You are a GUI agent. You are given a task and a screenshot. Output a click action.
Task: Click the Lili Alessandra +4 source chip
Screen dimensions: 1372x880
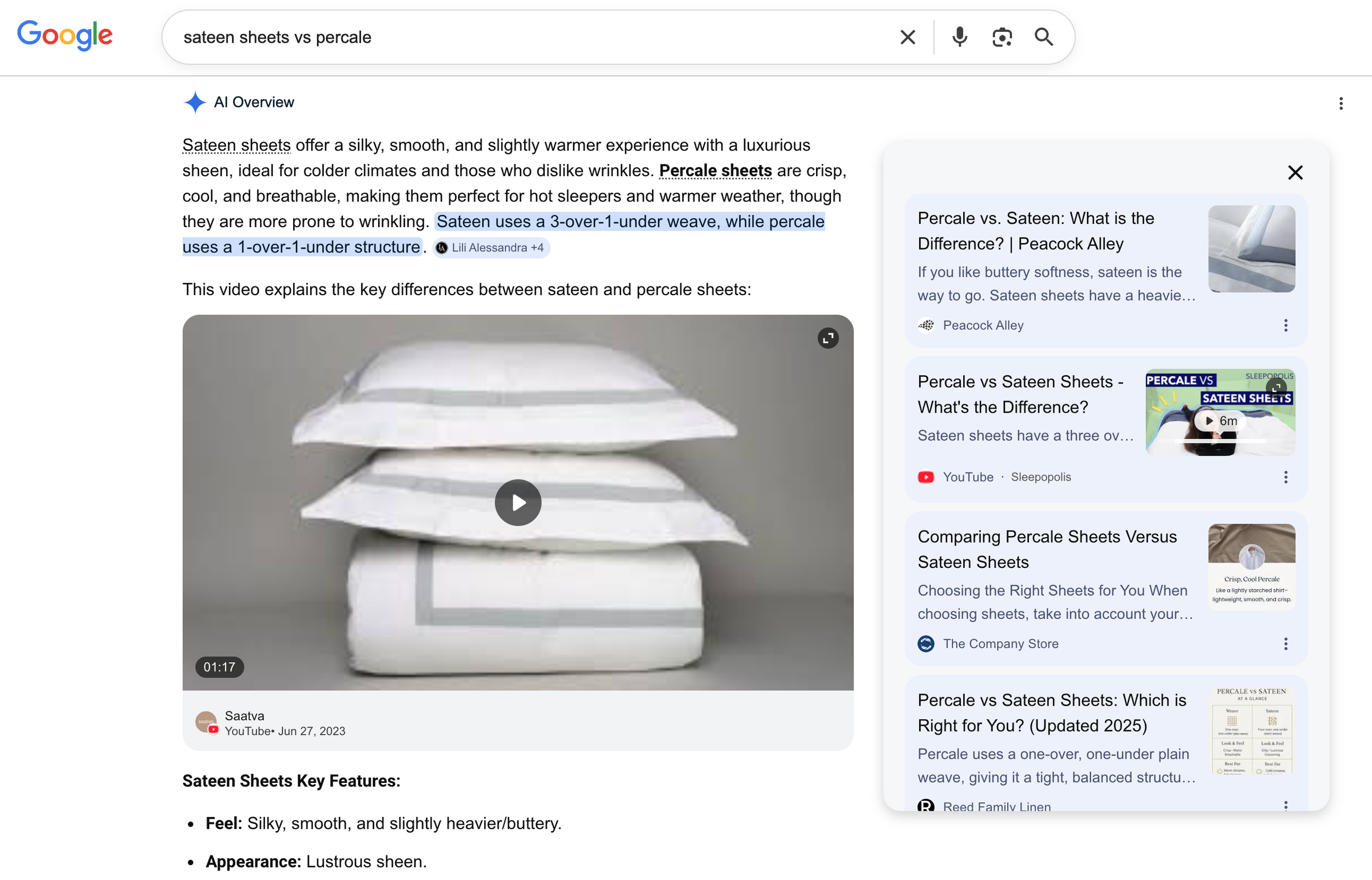[x=491, y=247]
